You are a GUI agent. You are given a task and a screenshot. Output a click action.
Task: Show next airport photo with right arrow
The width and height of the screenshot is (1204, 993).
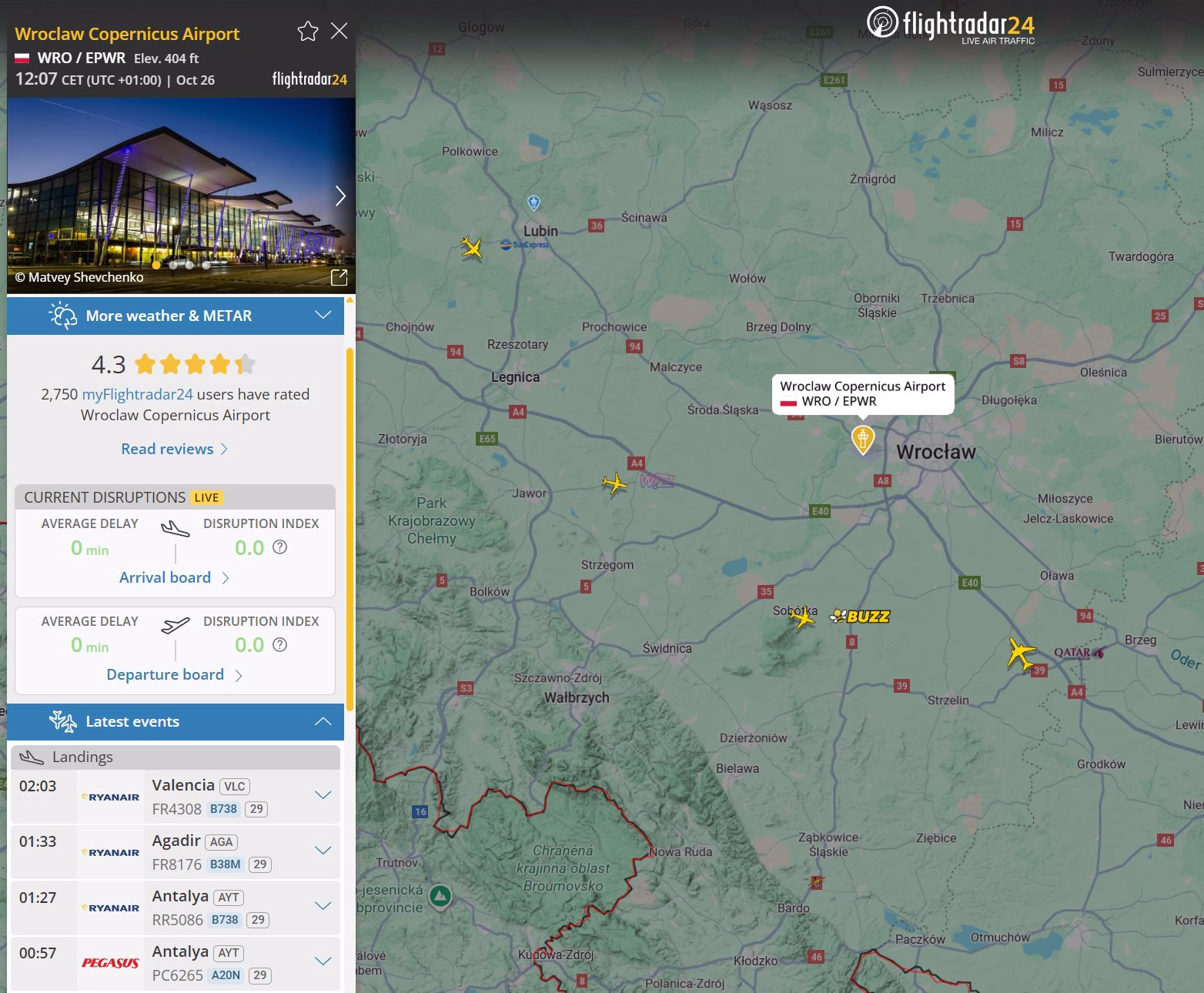(339, 196)
